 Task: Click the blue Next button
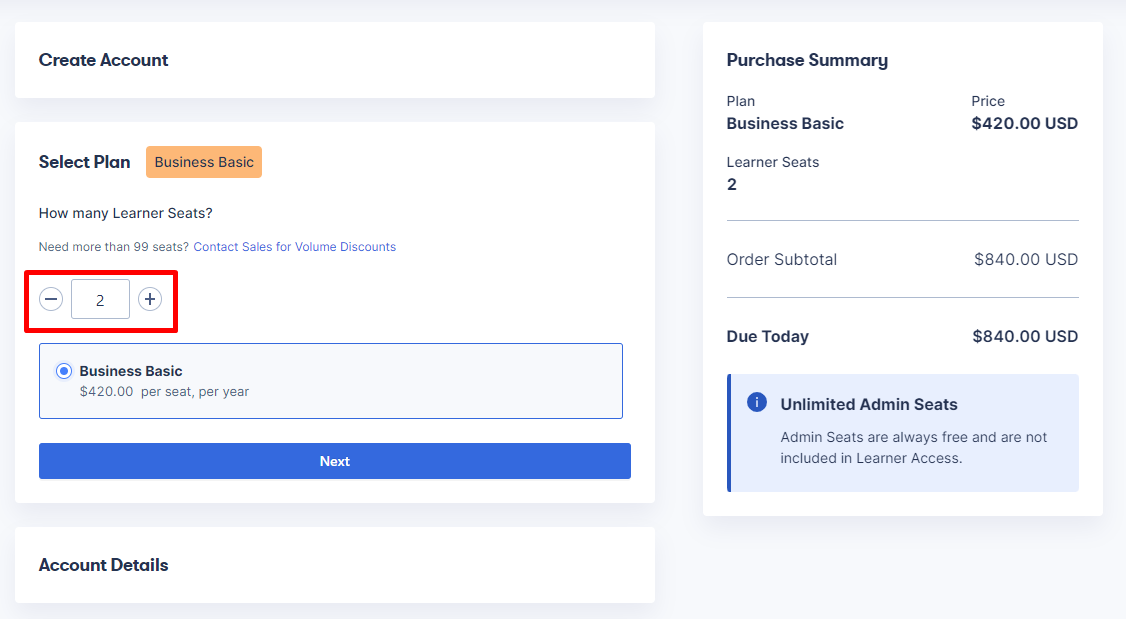[335, 461]
